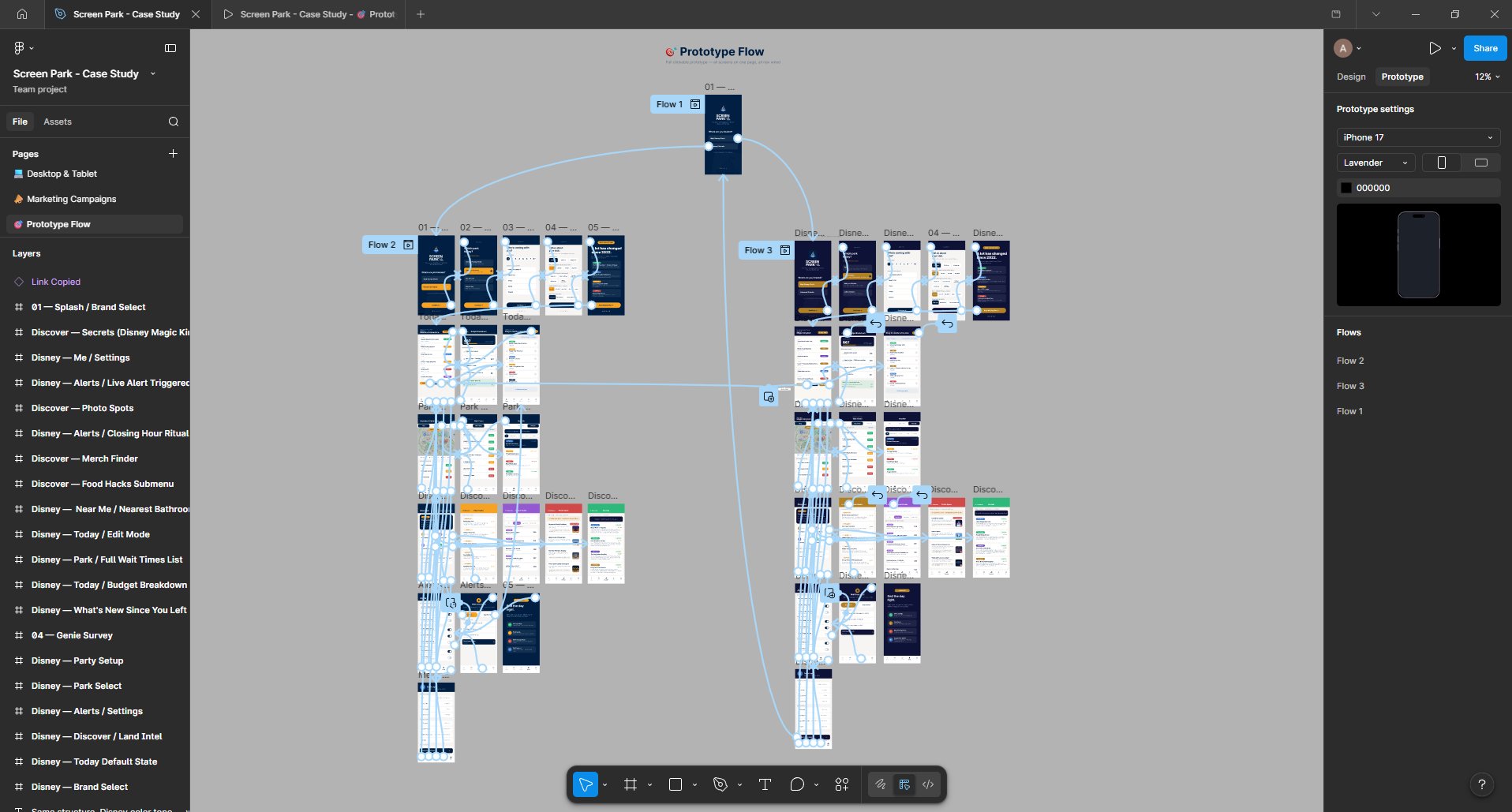Open the Move tool options chevron
This screenshot has height=812, width=1512.
(x=605, y=784)
